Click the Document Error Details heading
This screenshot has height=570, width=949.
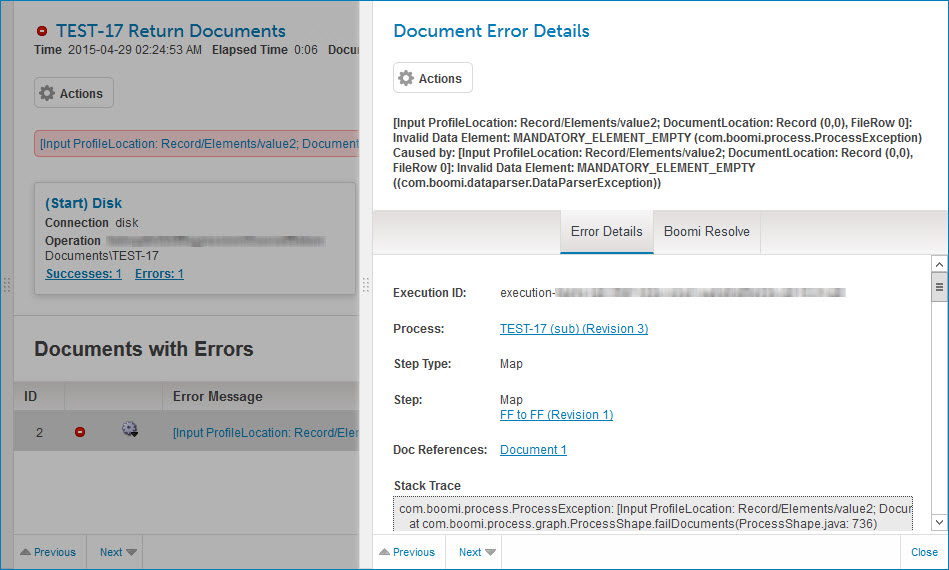click(491, 31)
